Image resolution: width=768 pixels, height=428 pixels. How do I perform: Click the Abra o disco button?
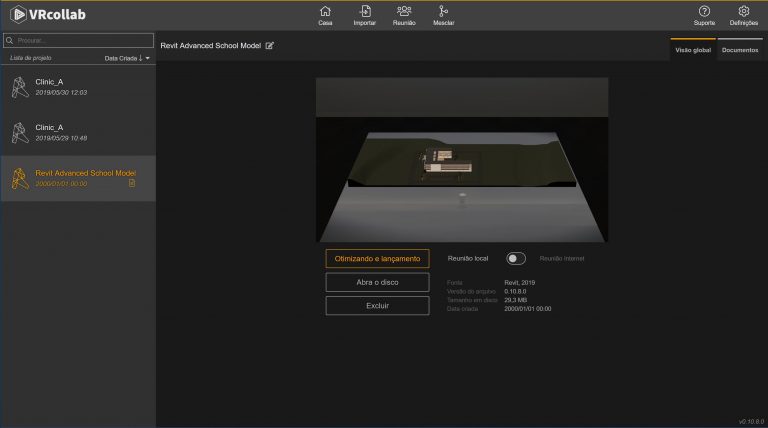pos(377,282)
